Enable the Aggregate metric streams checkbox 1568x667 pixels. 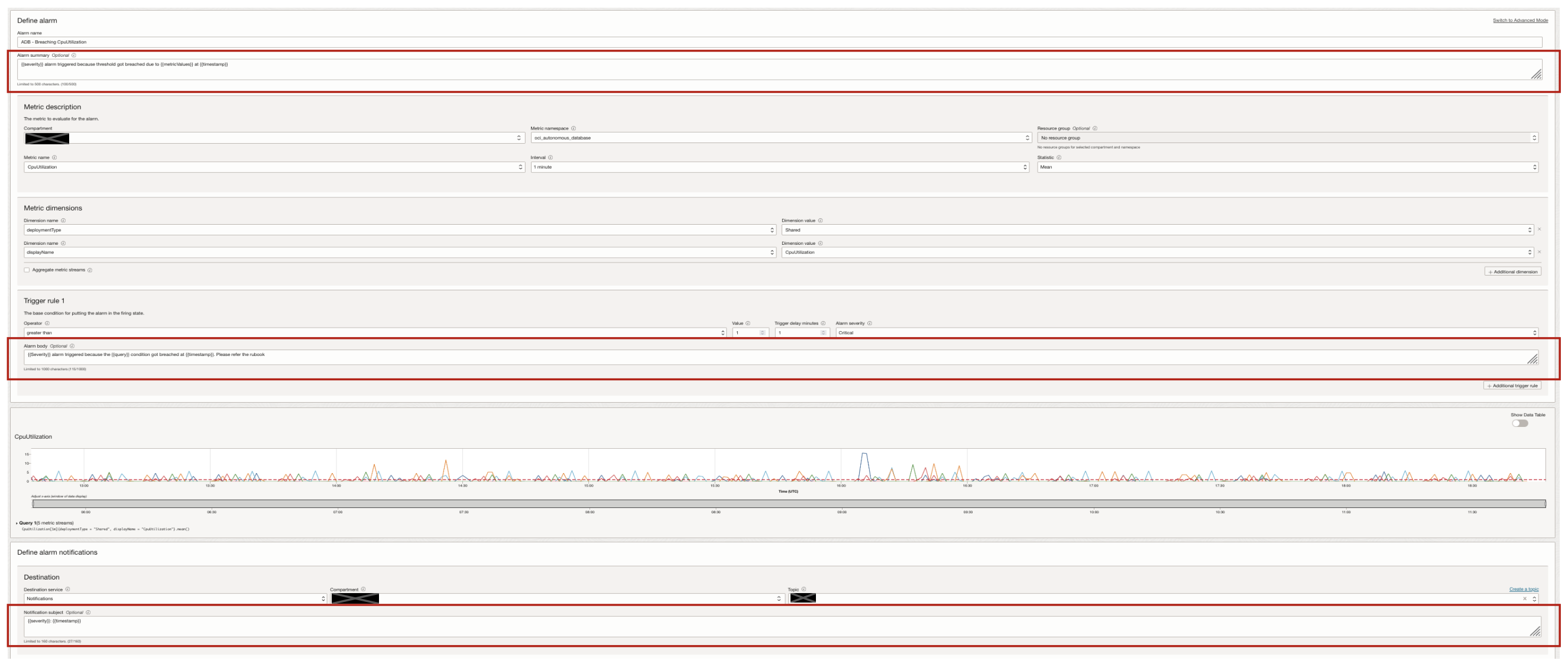click(26, 270)
